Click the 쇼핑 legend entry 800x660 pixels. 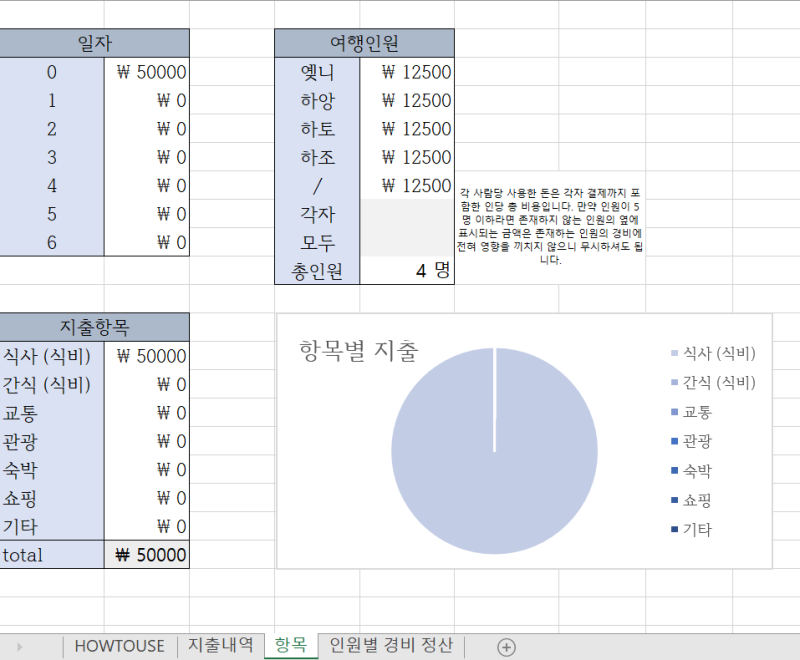tap(692, 500)
